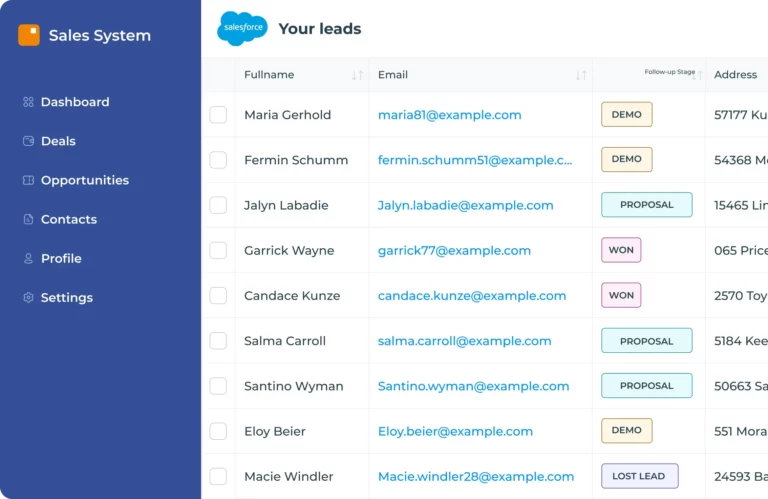Tick the checkbox next to Eloy Beier
Image resolution: width=768 pixels, height=499 pixels.
[x=218, y=431]
